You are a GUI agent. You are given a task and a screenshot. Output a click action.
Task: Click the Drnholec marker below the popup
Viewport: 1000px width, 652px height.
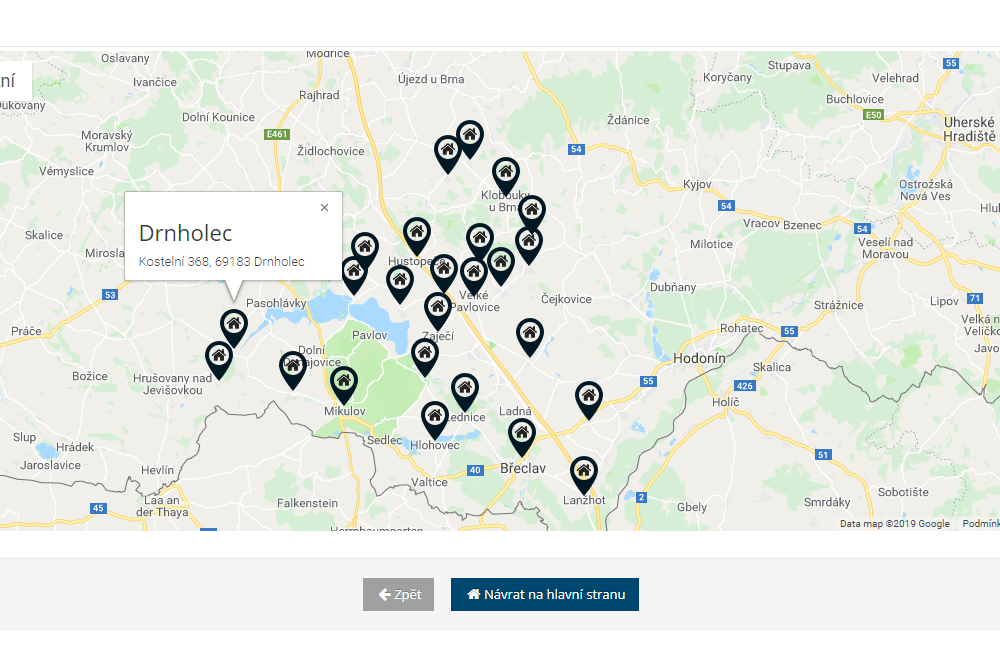234,325
